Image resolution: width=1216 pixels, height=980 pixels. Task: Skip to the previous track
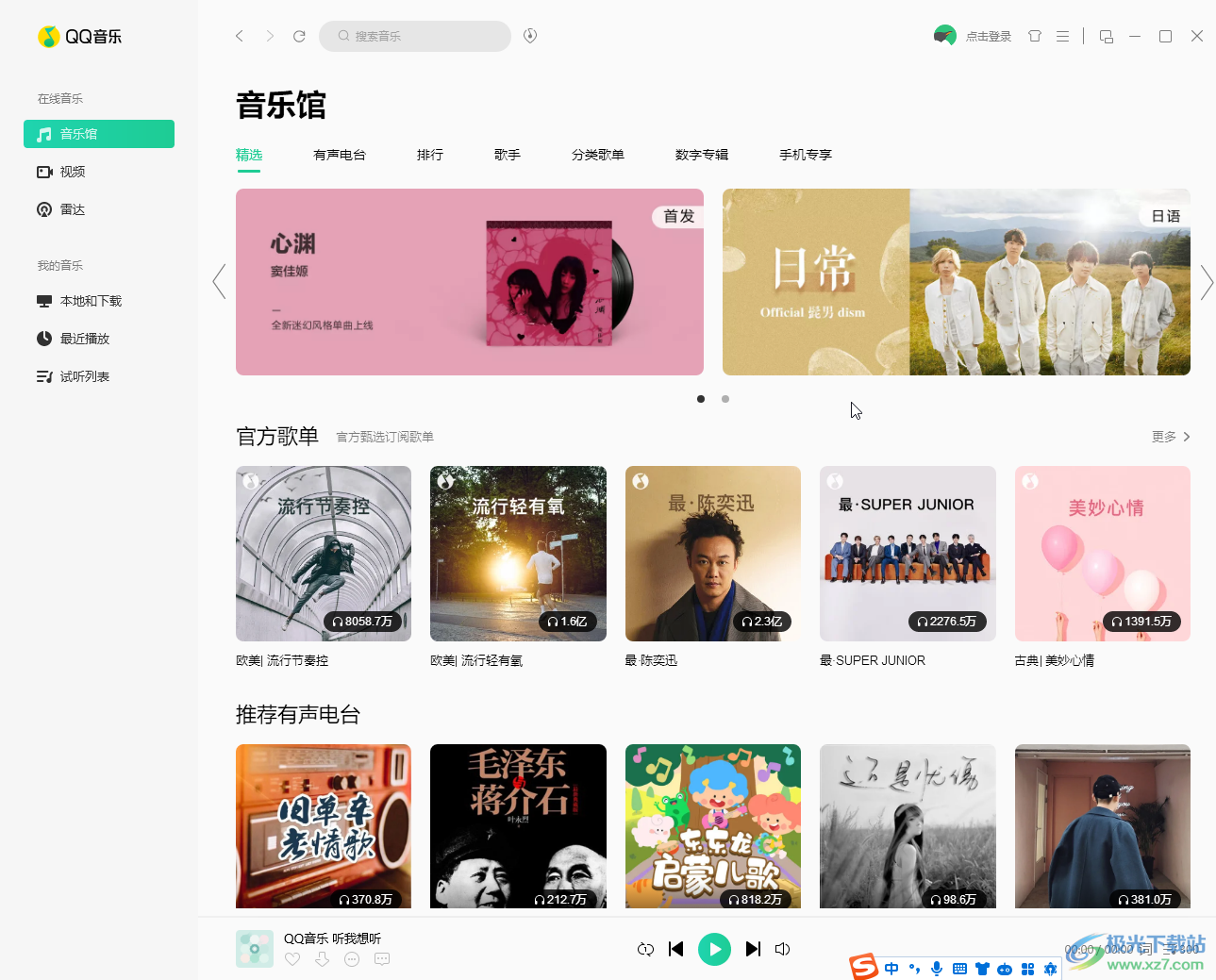coord(675,949)
